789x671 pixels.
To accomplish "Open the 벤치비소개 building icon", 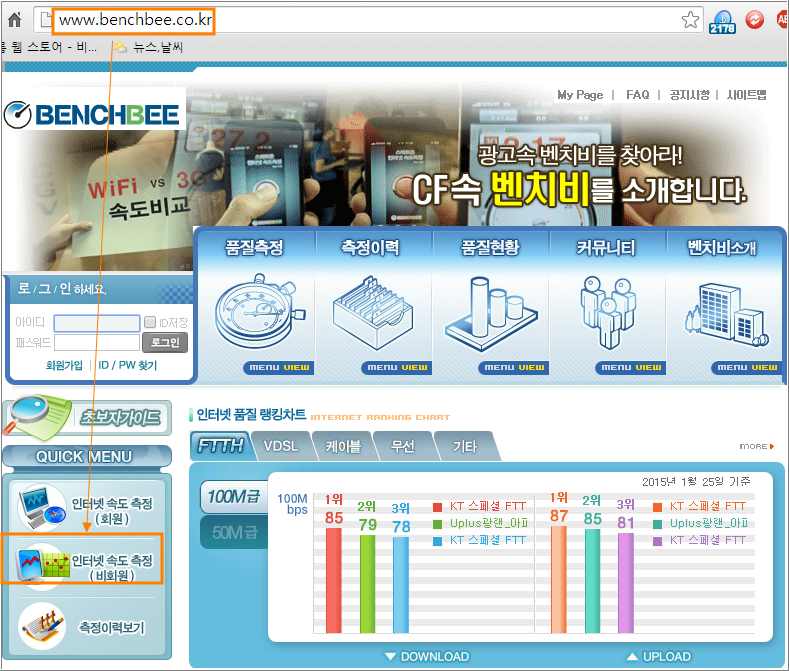I will tap(726, 314).
